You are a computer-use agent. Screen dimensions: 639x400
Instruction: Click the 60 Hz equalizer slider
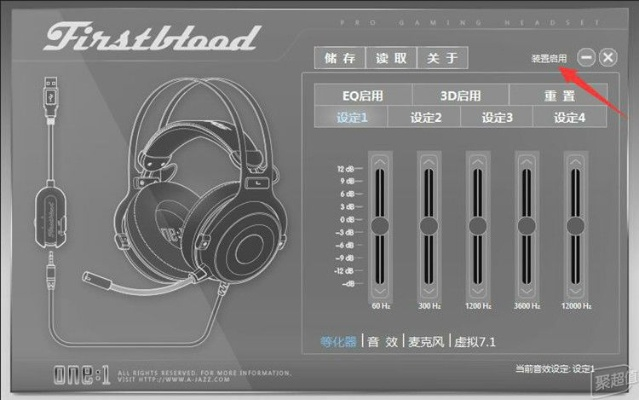380,225
